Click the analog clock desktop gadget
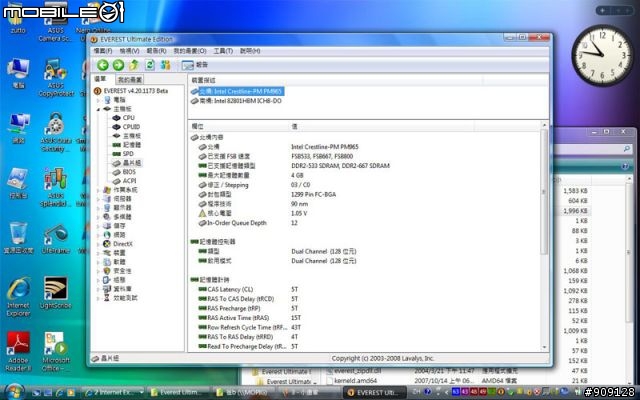This screenshot has height=400, width=640. point(602,56)
